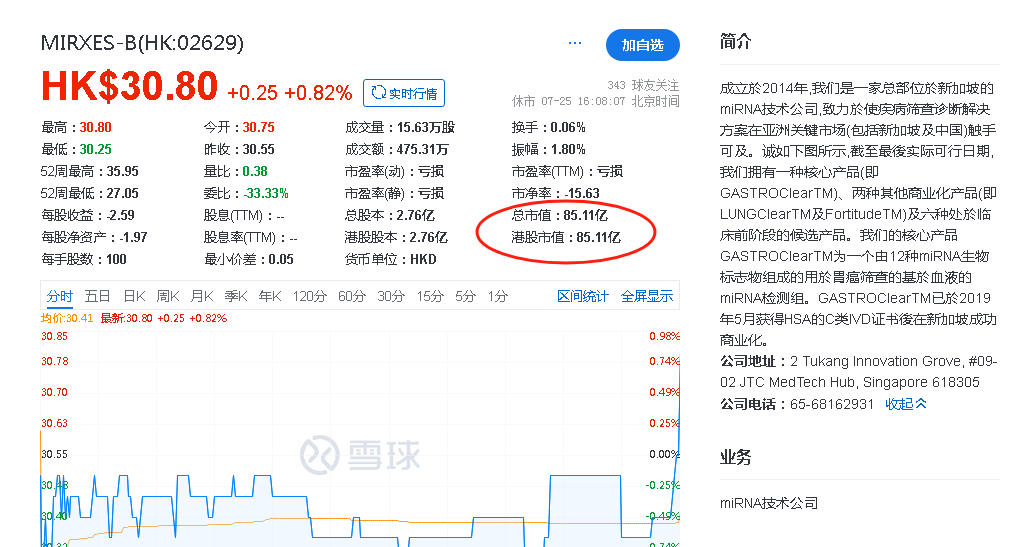Click the 公司电话 number 65-68162931
Image resolution: width=1023 pixels, height=547 pixels.
point(832,404)
